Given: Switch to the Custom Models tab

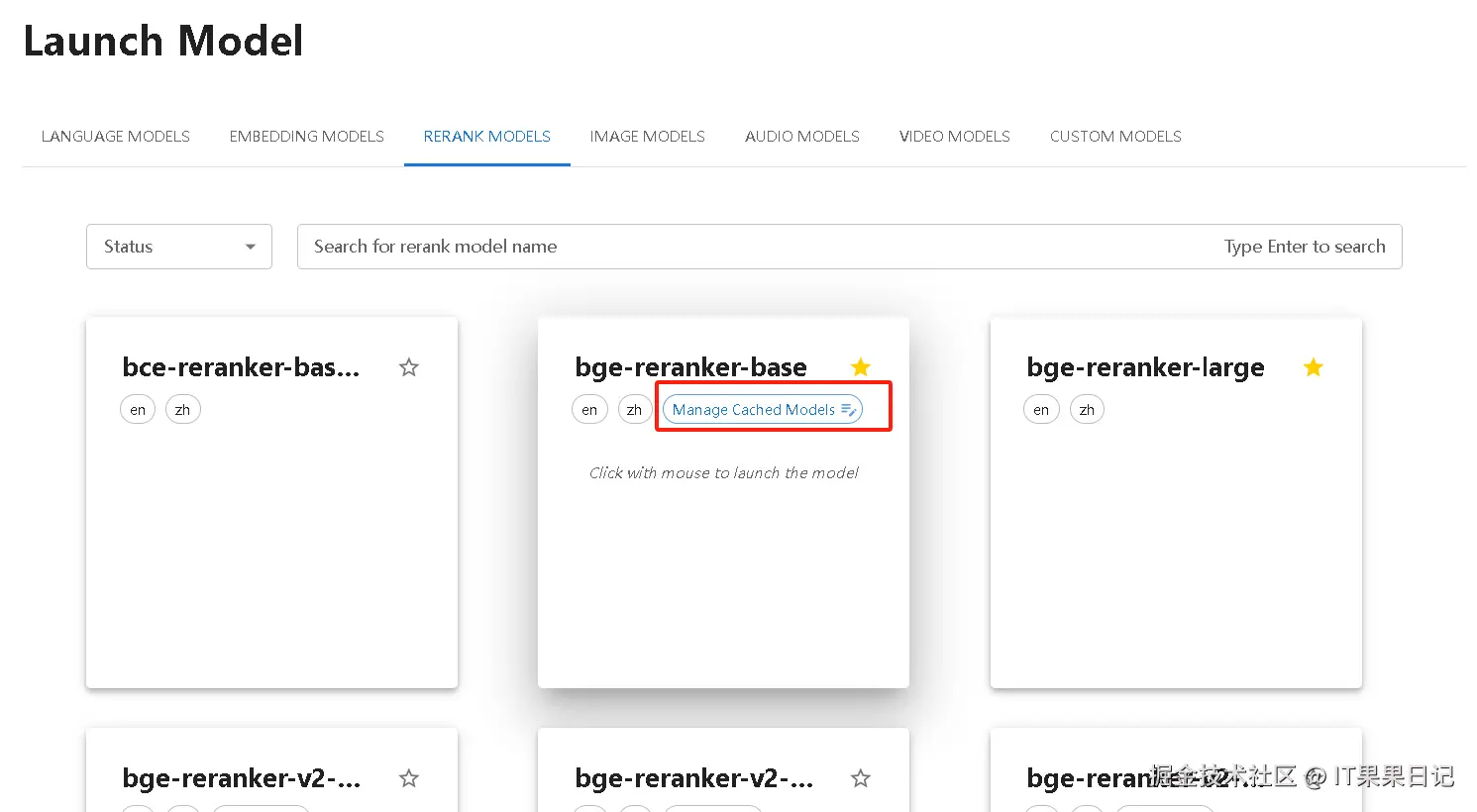Looking at the screenshot, I should point(1115,137).
